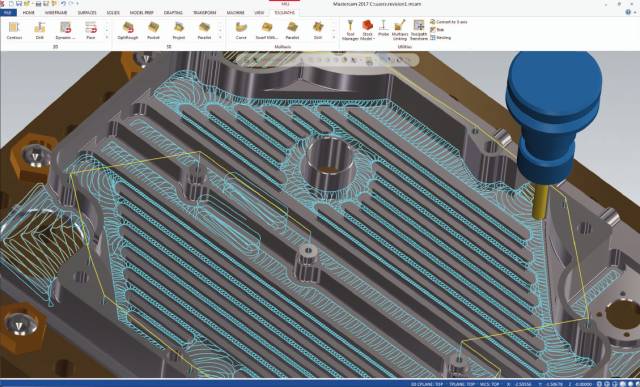640x387 pixels.
Task: Expand the 3D toolpath gallery
Action: pyautogui.click(x=220, y=37)
